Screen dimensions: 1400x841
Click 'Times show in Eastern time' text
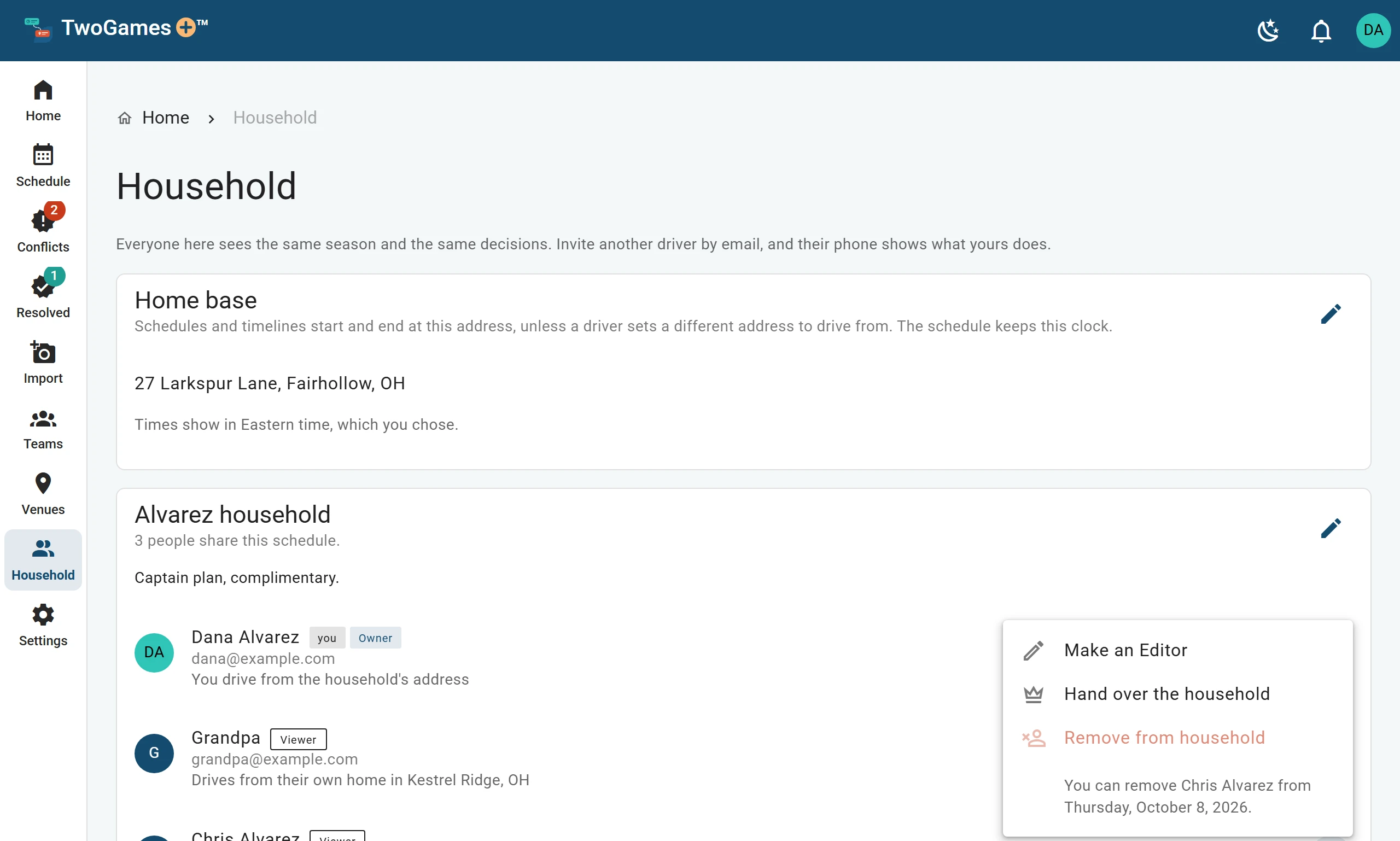[x=296, y=425]
